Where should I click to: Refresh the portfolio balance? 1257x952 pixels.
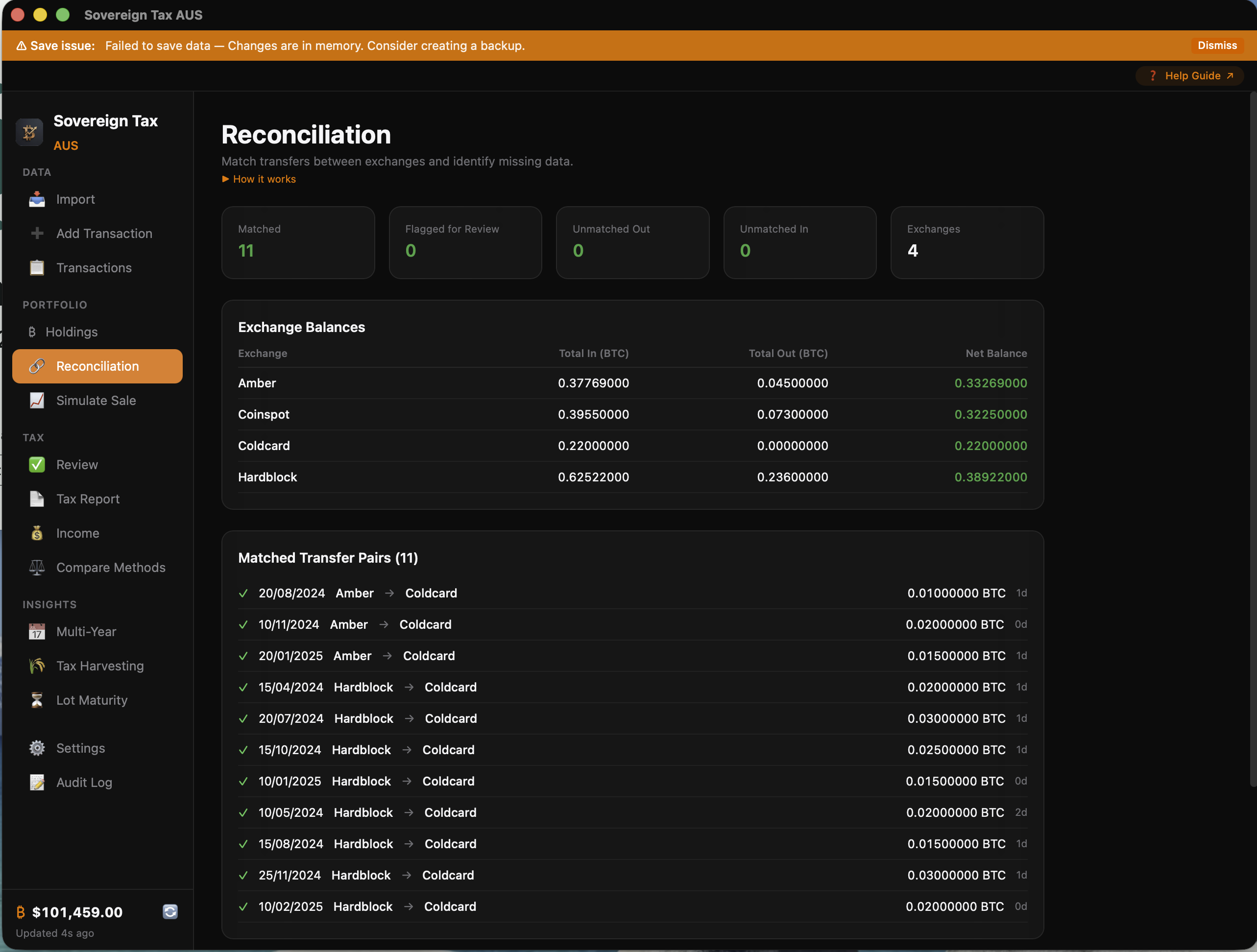coord(170,912)
